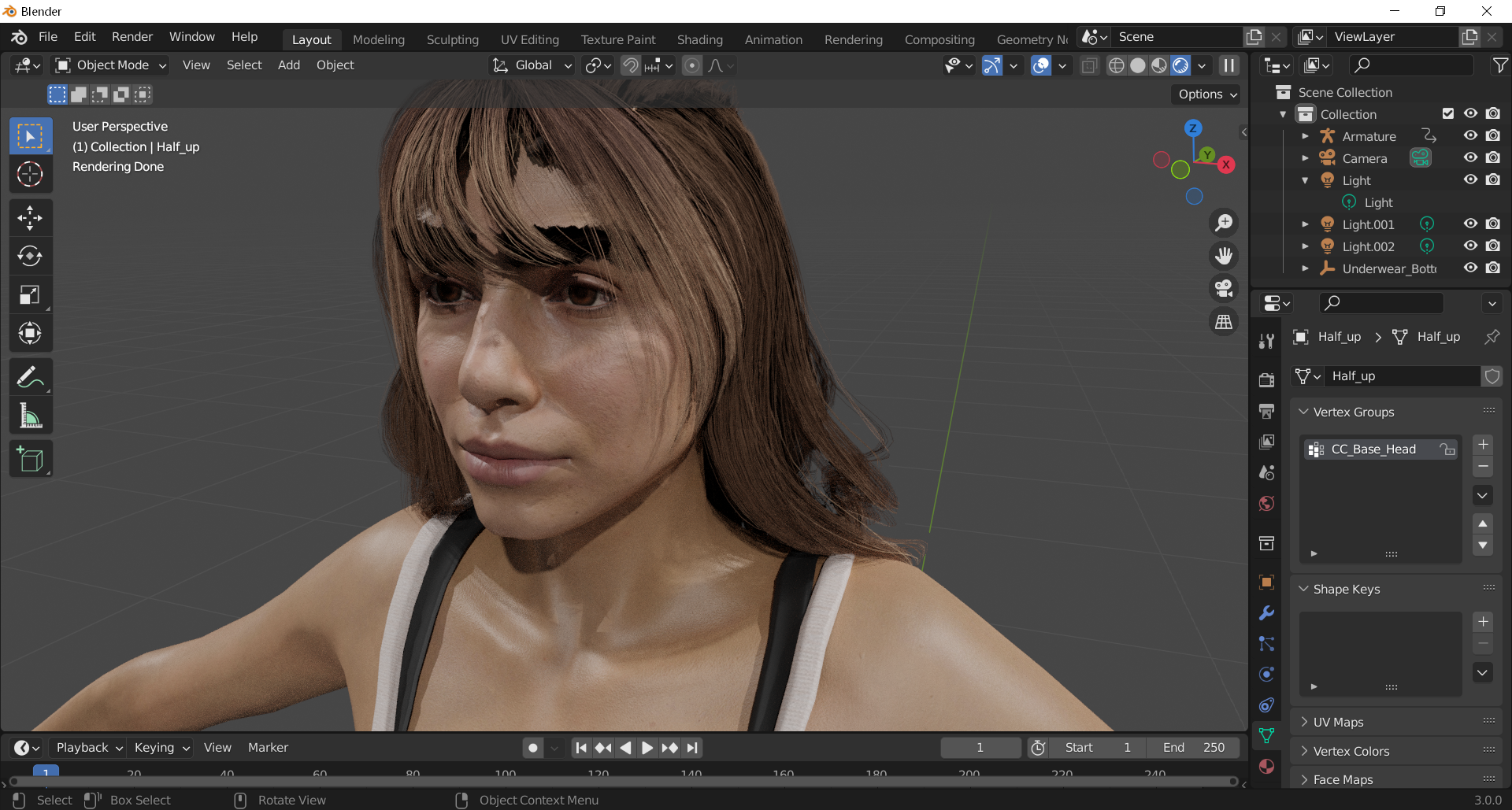Image resolution: width=1512 pixels, height=810 pixels.
Task: Open World properties tab
Action: 1266,504
